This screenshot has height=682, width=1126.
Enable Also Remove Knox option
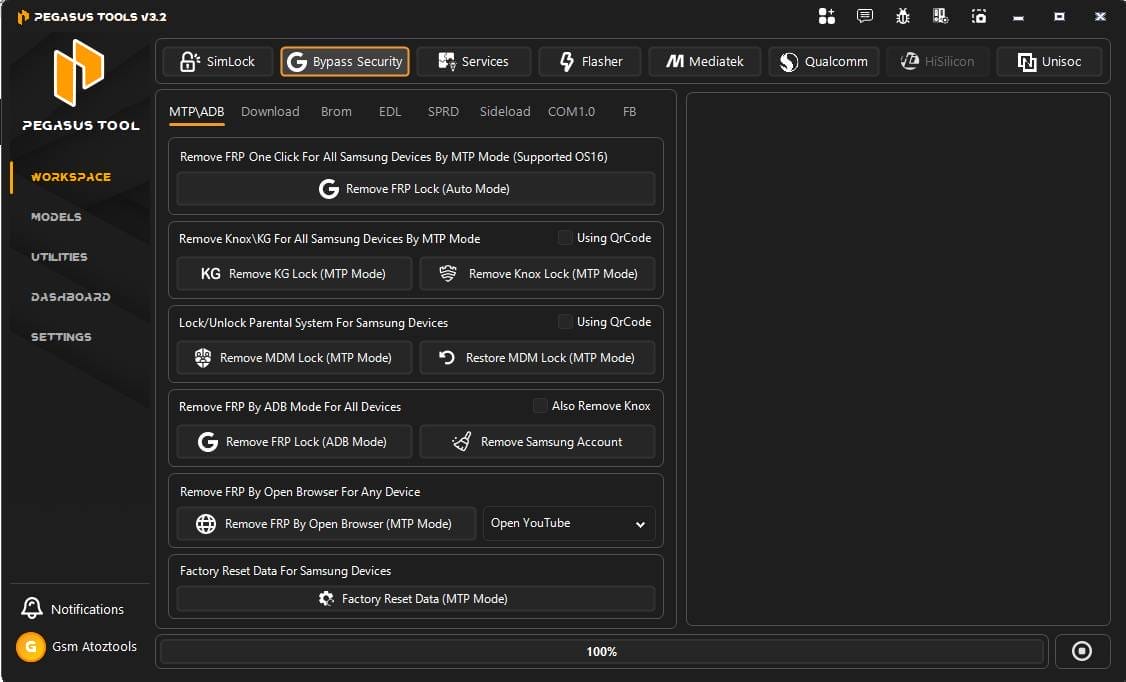tap(540, 406)
